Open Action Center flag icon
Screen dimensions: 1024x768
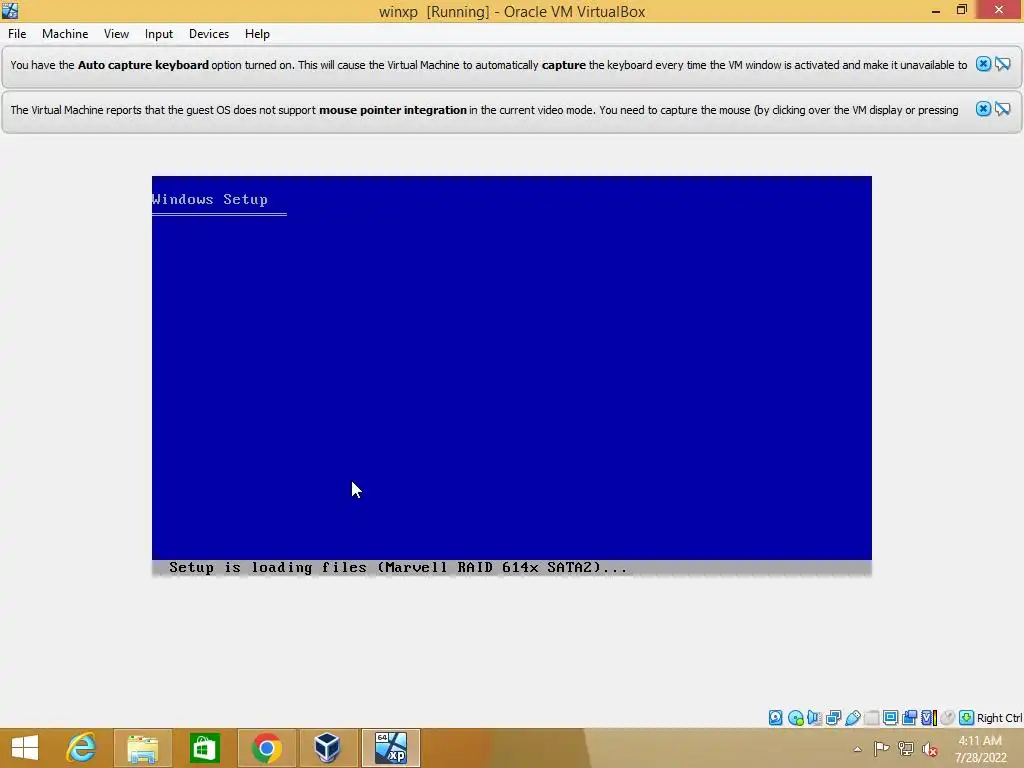[881, 749]
